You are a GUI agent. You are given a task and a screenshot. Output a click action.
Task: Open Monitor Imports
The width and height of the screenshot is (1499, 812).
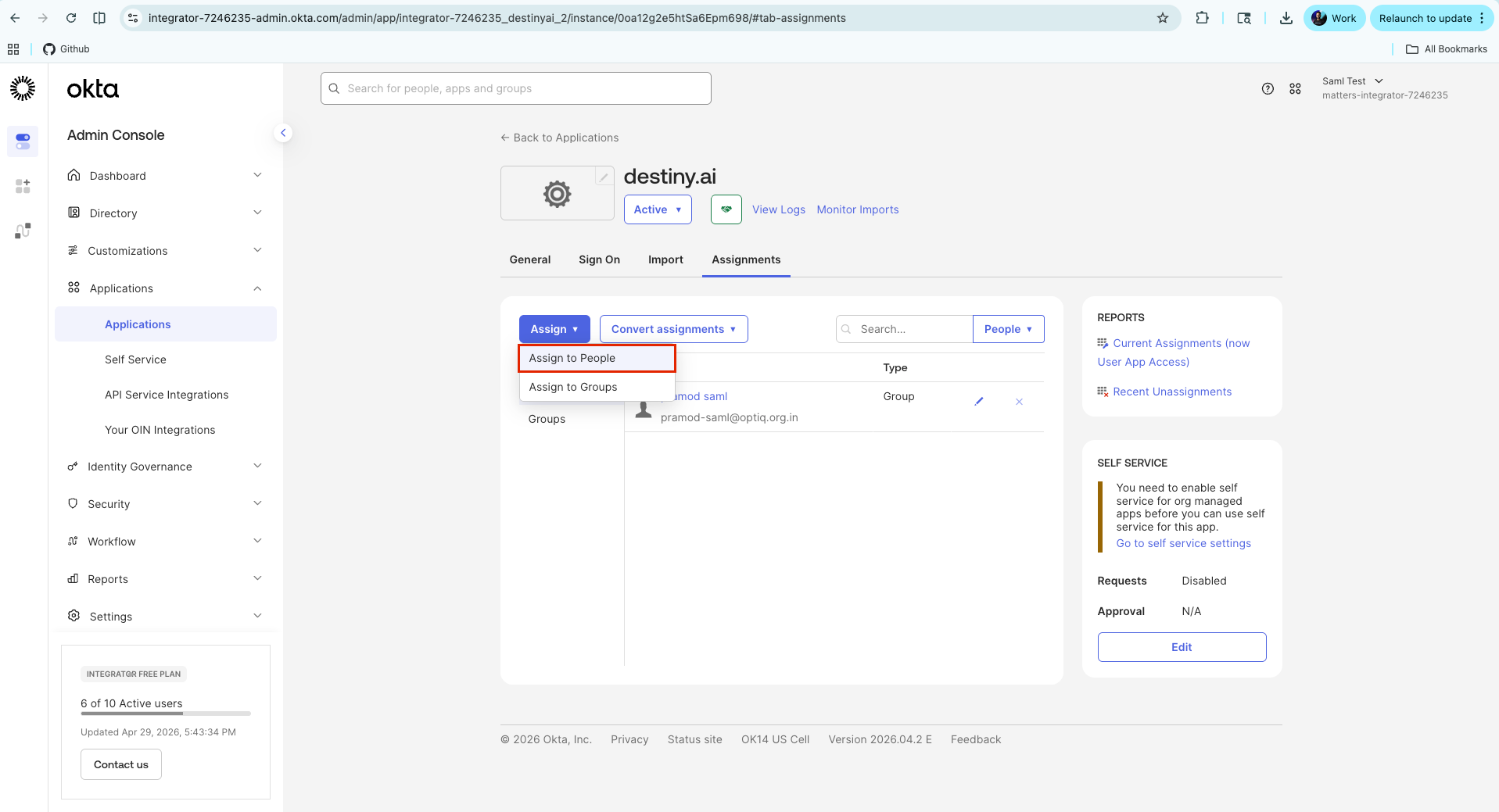[858, 209]
